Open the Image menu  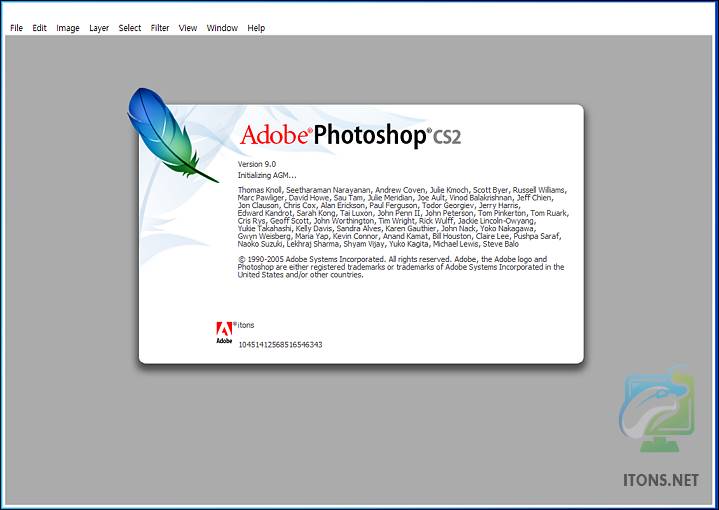click(x=68, y=28)
